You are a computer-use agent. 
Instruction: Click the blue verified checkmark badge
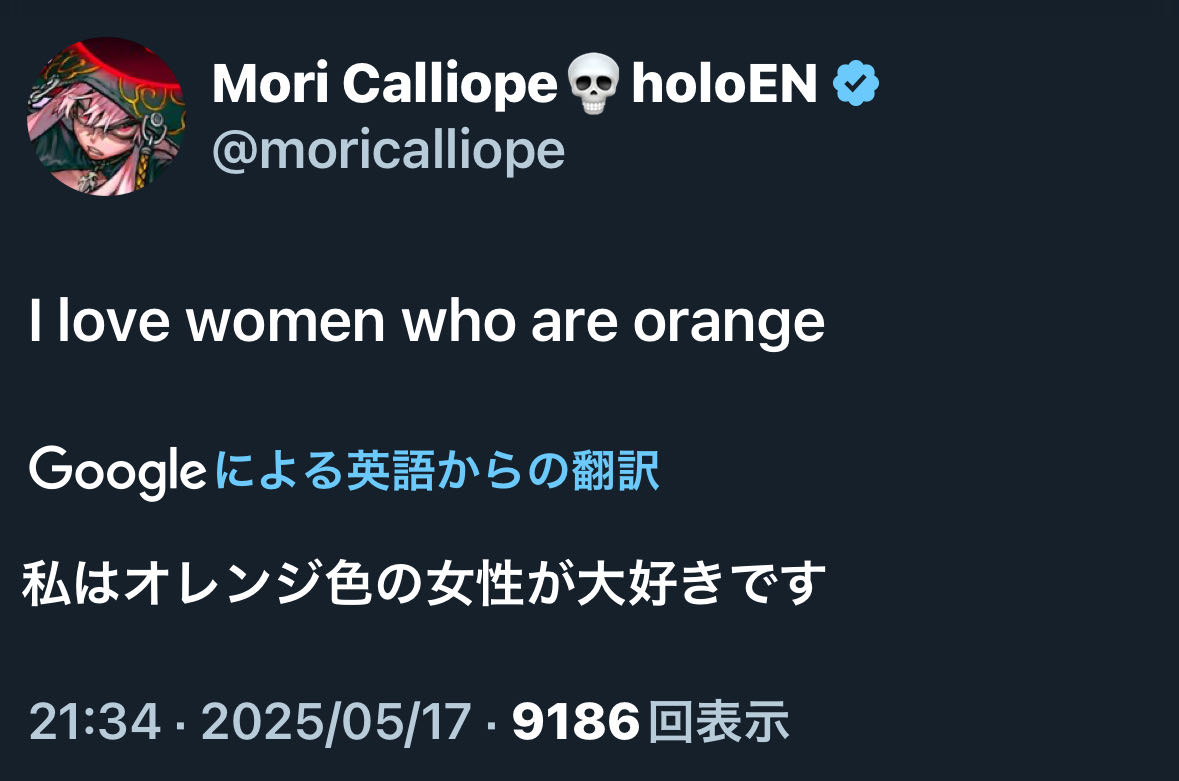point(856,83)
